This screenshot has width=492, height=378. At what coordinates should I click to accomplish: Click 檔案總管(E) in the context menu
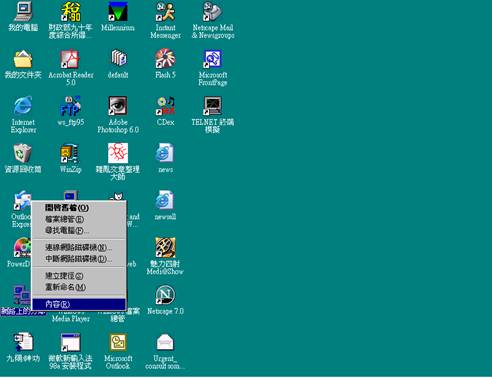click(79, 219)
